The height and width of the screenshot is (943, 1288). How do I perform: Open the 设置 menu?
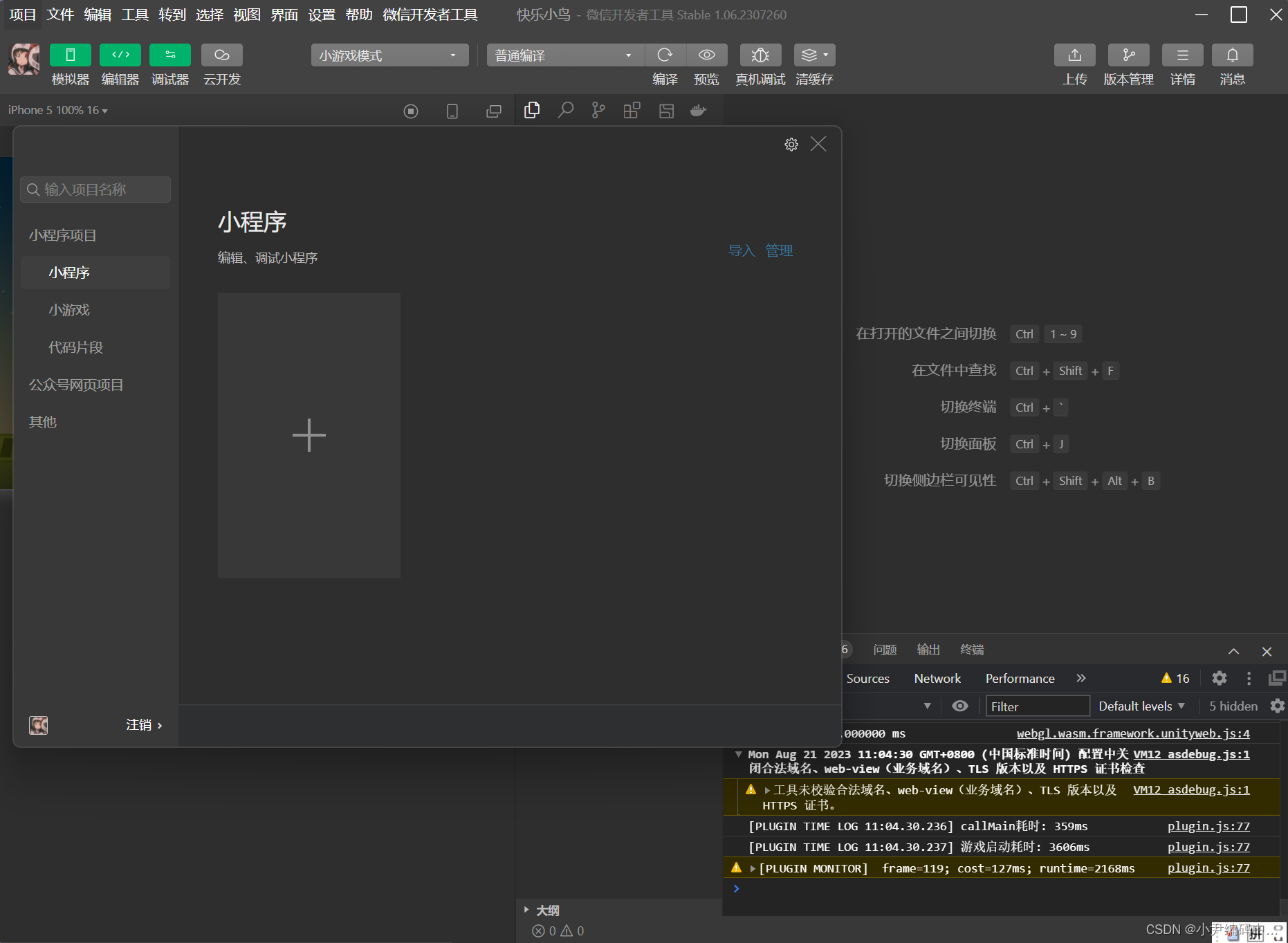click(x=322, y=15)
